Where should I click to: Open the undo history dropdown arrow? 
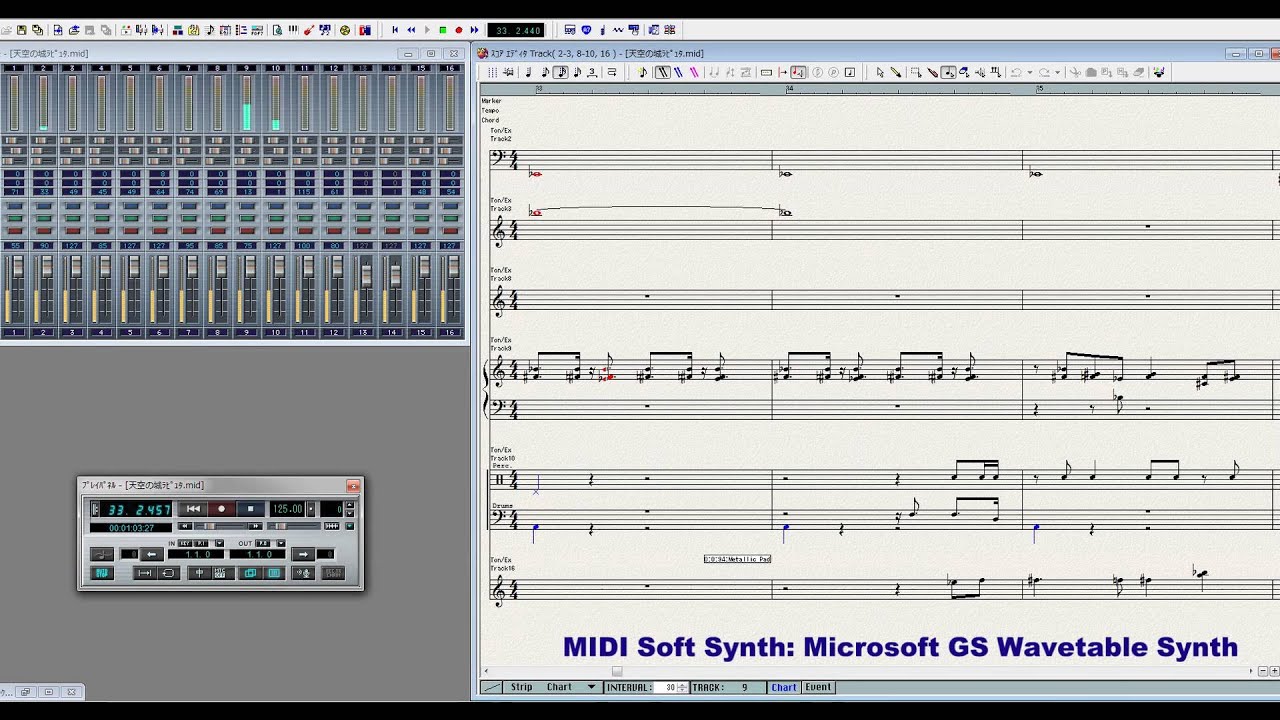coord(1030,72)
